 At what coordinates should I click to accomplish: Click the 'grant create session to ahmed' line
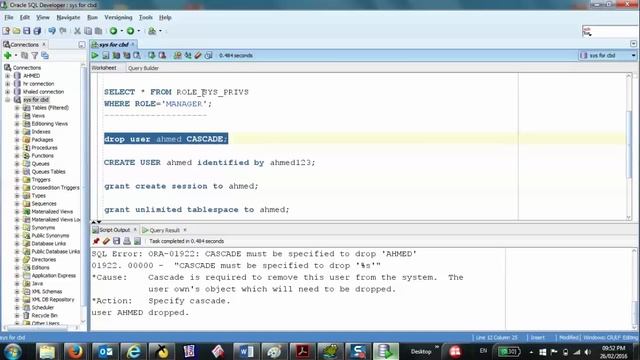(x=181, y=186)
